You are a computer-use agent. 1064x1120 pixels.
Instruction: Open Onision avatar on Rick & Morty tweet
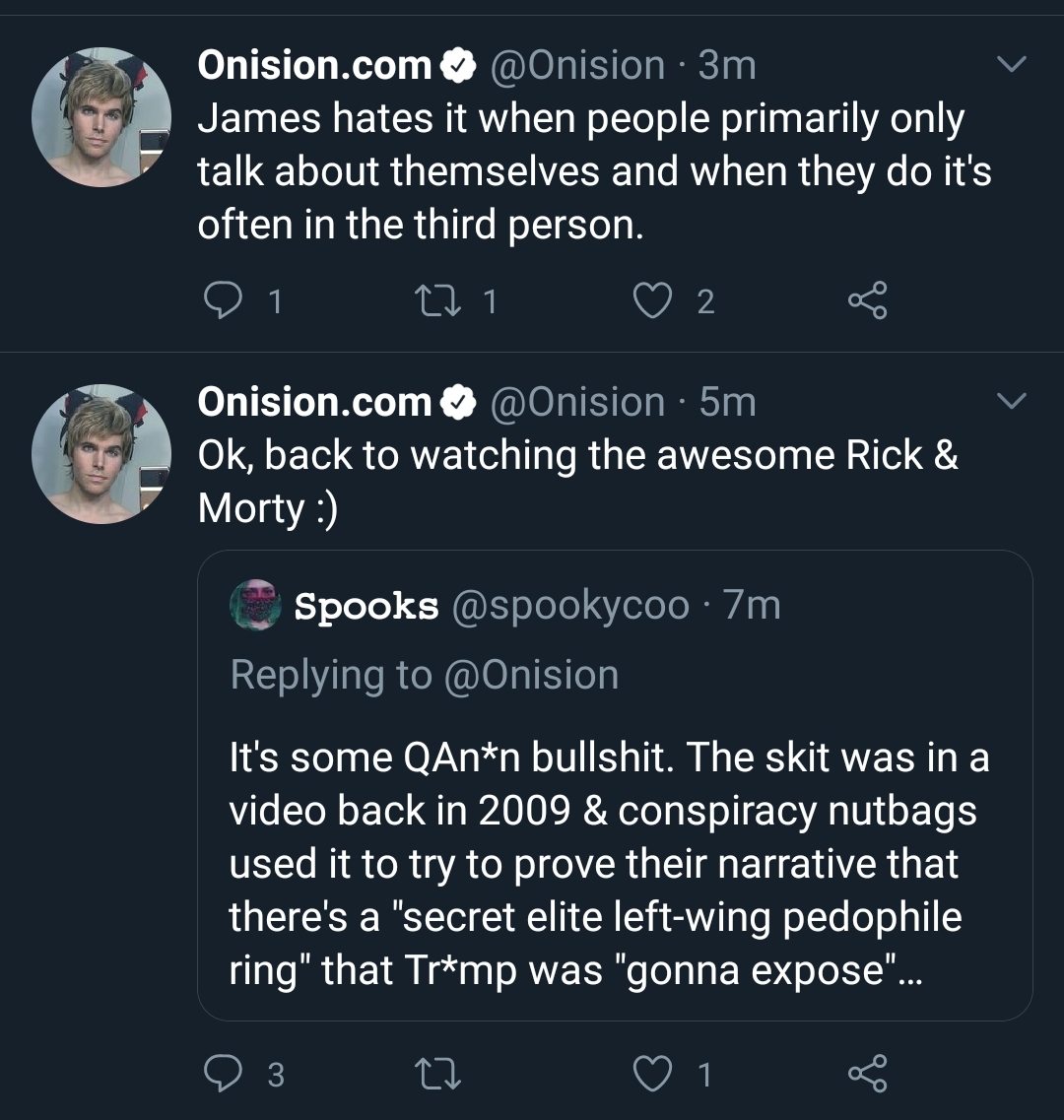101,454
